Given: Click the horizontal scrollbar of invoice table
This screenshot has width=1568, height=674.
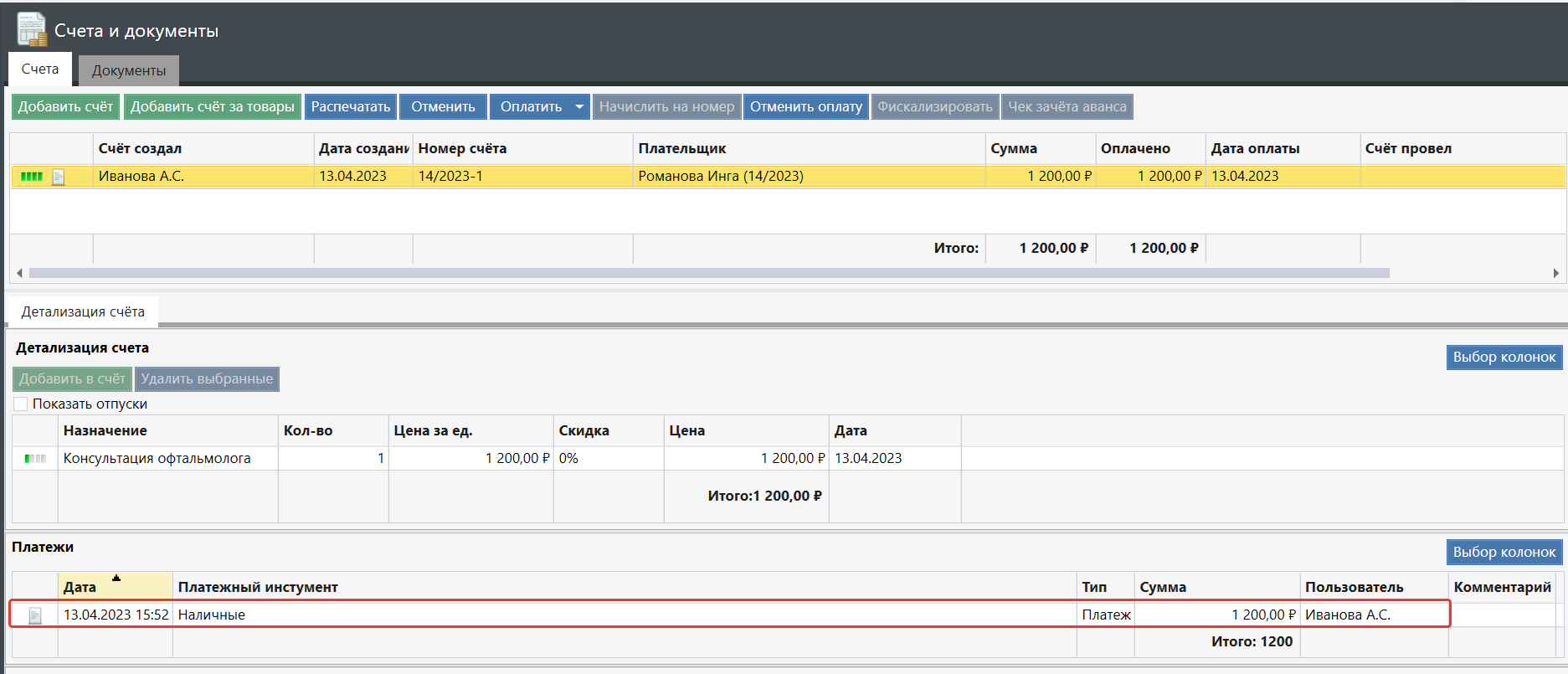Looking at the screenshot, I should [x=708, y=273].
